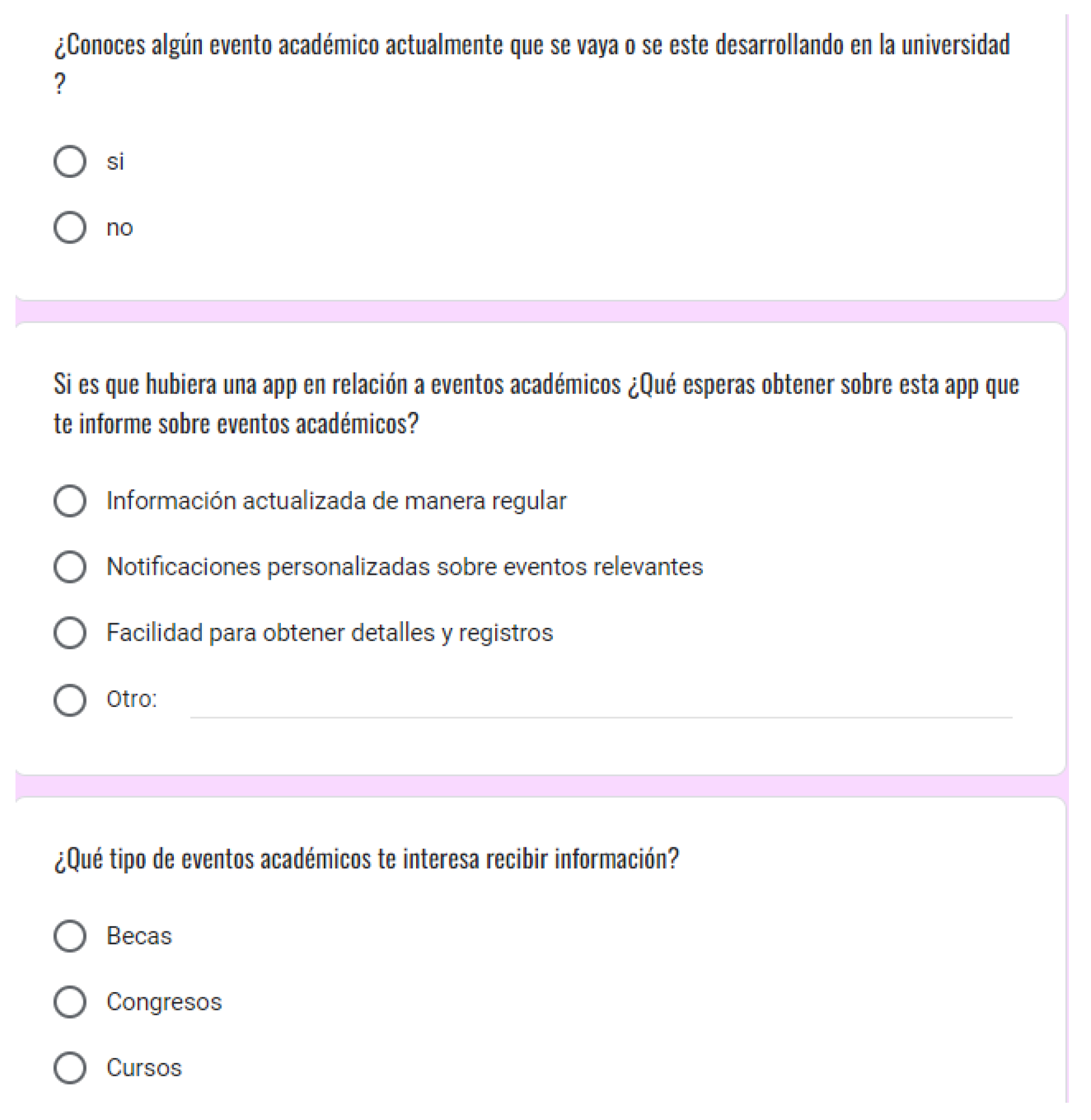Choose the 'Becas' radio button
The height and width of the screenshot is (1120, 1091).
[70, 936]
